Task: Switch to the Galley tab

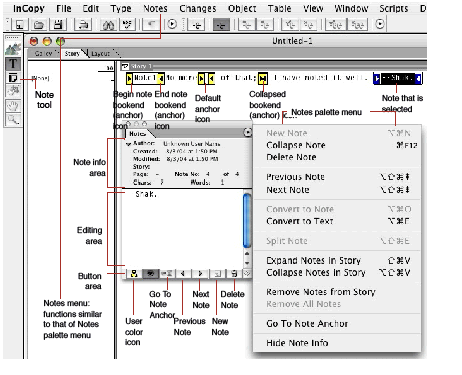Action: click(43, 53)
